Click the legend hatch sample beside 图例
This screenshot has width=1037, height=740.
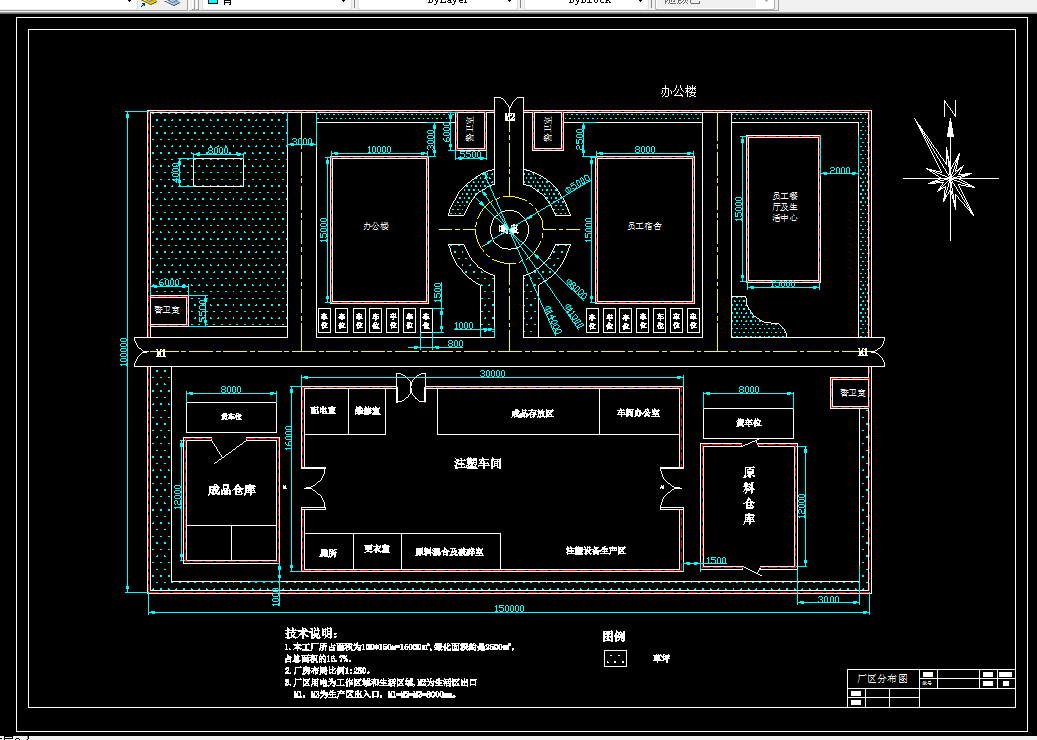[x=615, y=658]
